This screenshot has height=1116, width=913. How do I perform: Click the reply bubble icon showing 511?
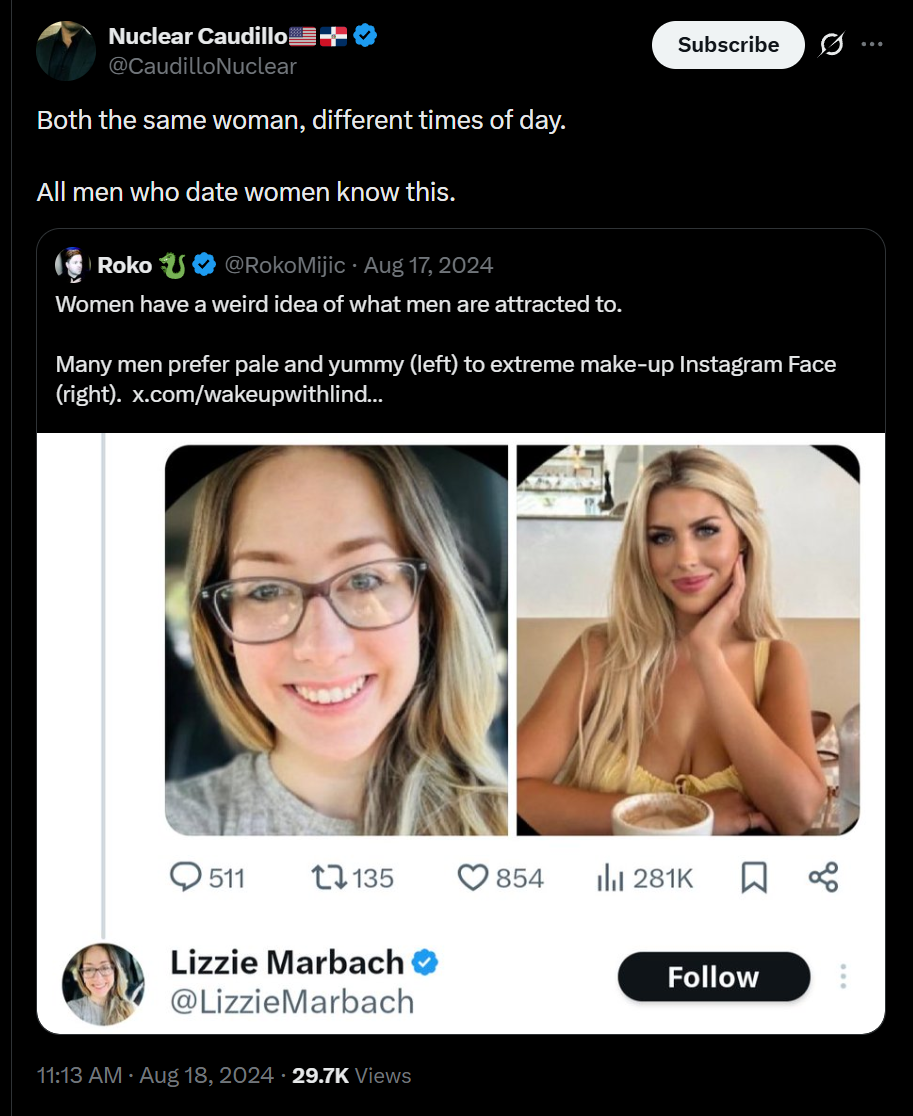(186, 878)
